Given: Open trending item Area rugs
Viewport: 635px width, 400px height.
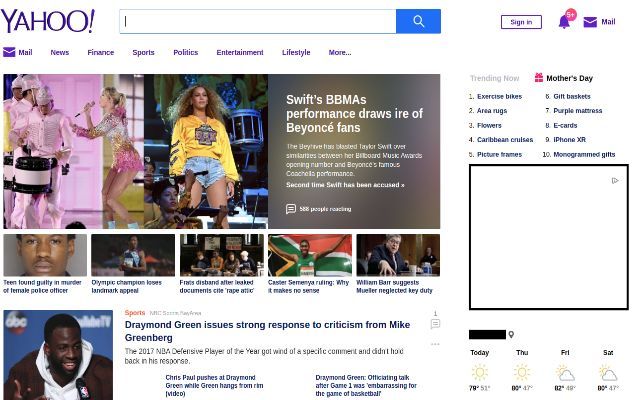Looking at the screenshot, I should click(x=492, y=111).
